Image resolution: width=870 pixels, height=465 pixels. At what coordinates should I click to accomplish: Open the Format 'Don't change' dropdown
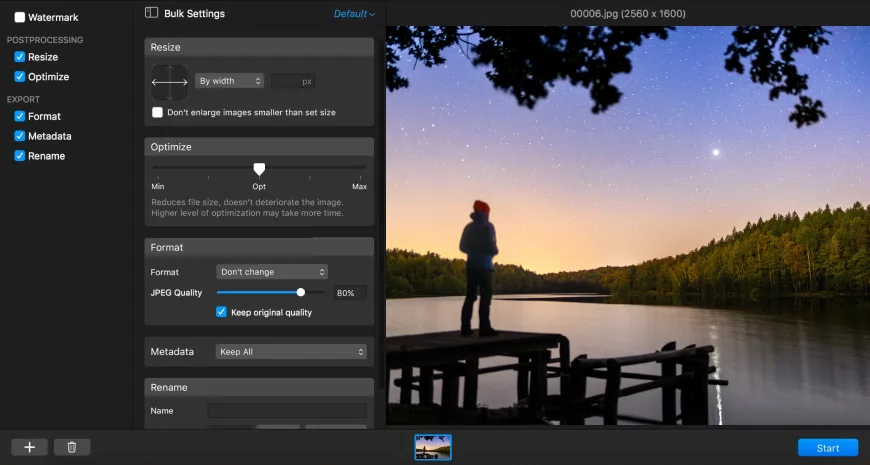272,272
